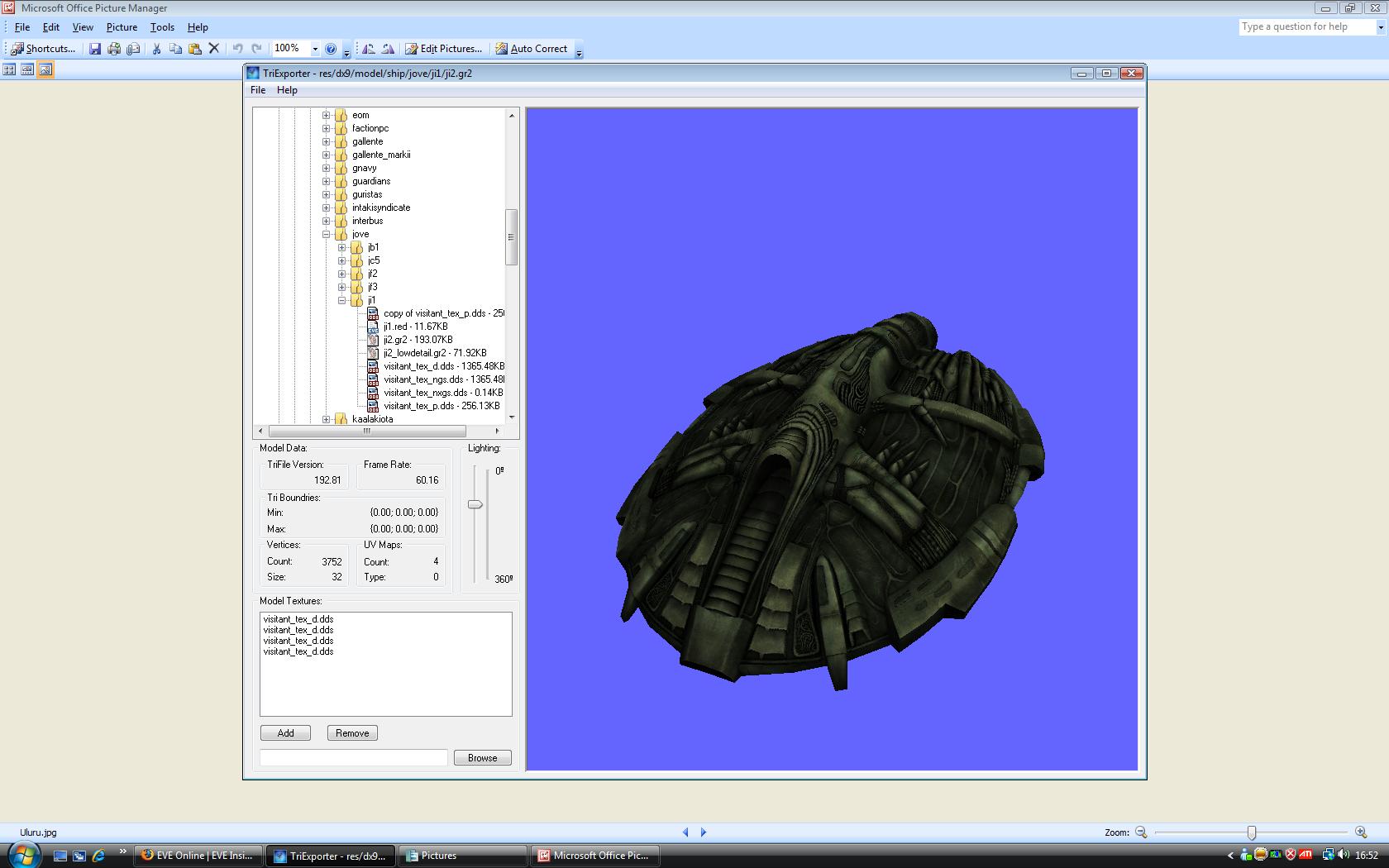This screenshot has height=868, width=1389.
Task: Collapse the jove folder
Action: click(x=326, y=234)
